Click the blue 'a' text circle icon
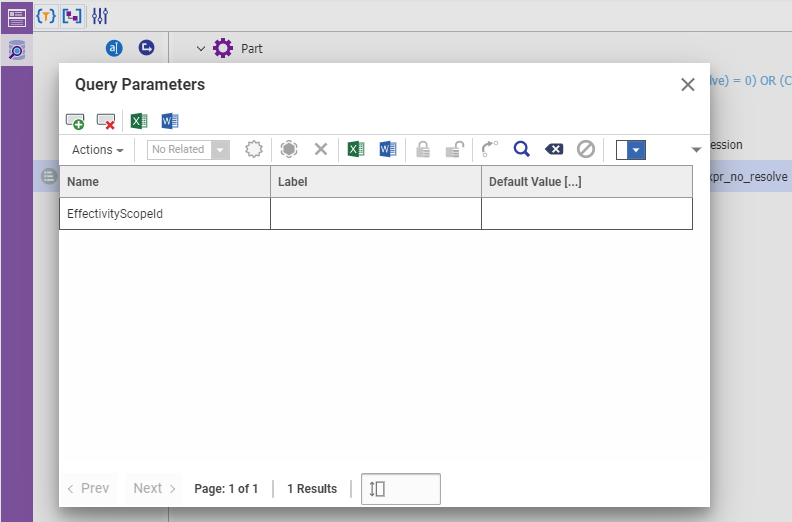Screen dimensions: 792x522 click(114, 49)
